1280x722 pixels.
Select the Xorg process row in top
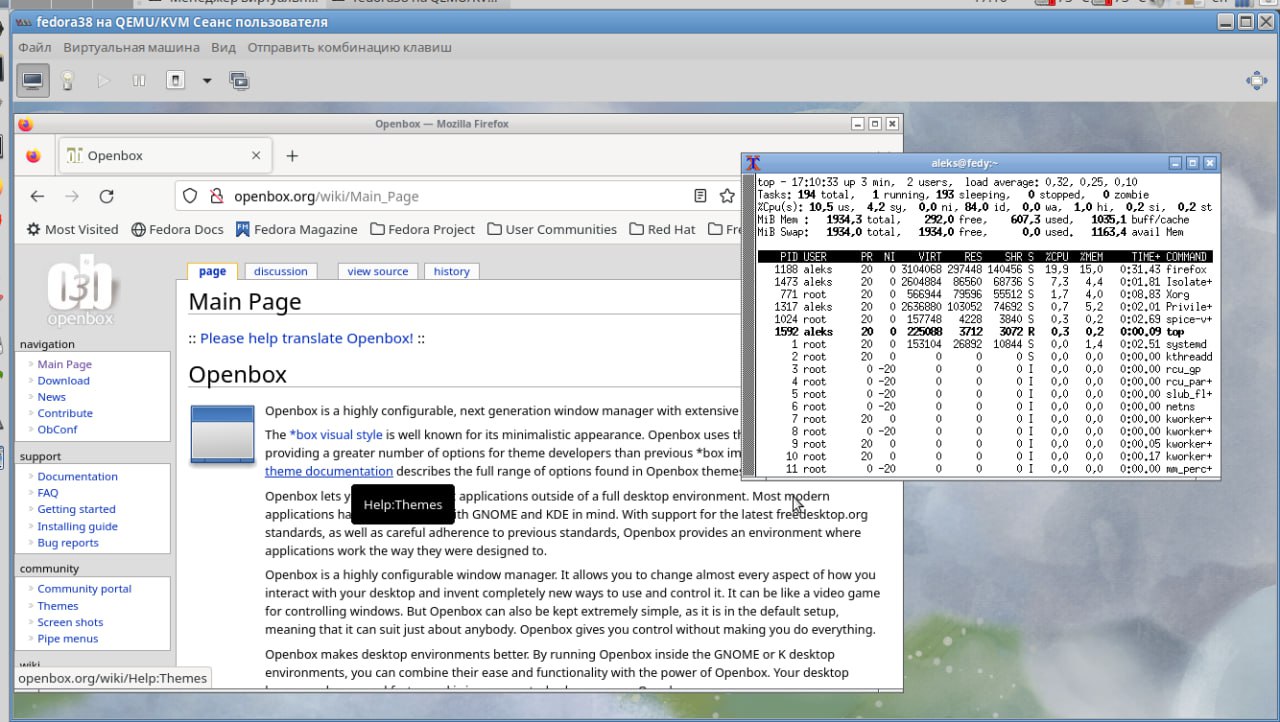tap(985, 295)
